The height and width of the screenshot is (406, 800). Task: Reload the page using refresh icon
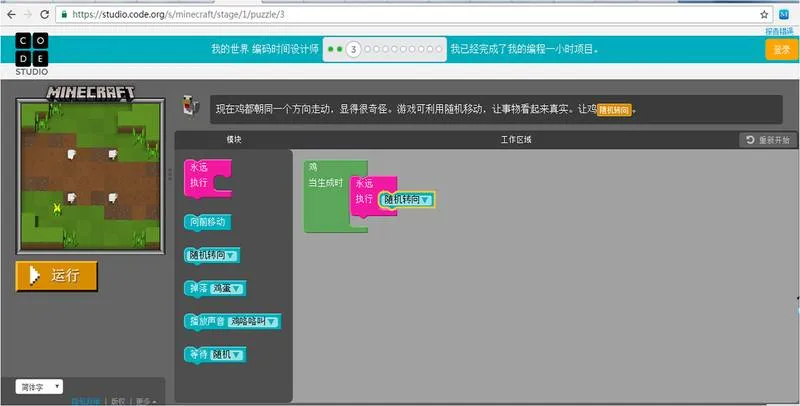click(x=44, y=15)
